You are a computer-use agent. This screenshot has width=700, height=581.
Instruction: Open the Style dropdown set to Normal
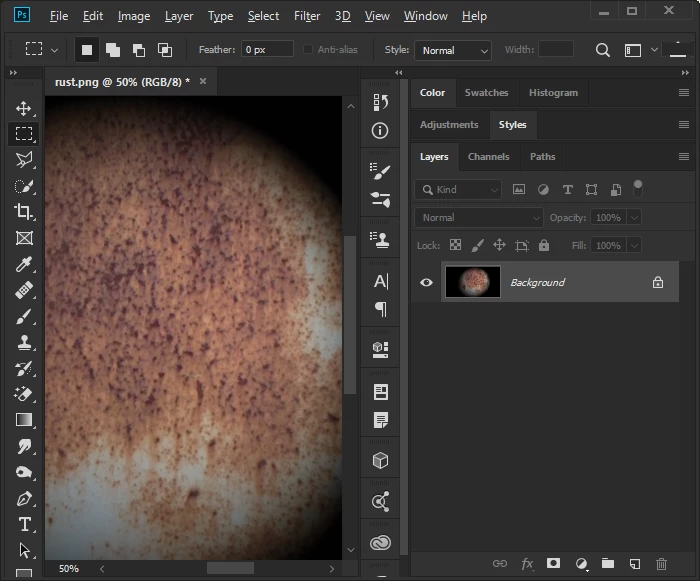coord(453,50)
